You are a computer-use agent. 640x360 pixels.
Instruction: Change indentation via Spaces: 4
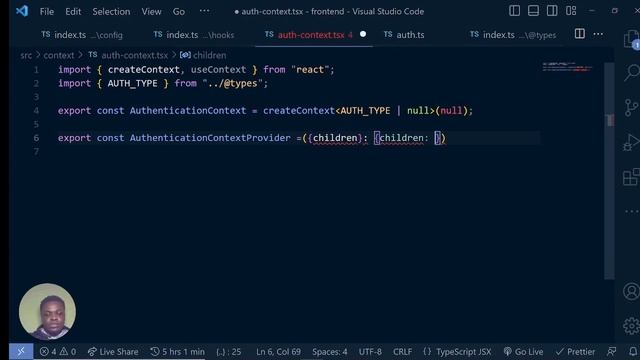tap(330, 352)
